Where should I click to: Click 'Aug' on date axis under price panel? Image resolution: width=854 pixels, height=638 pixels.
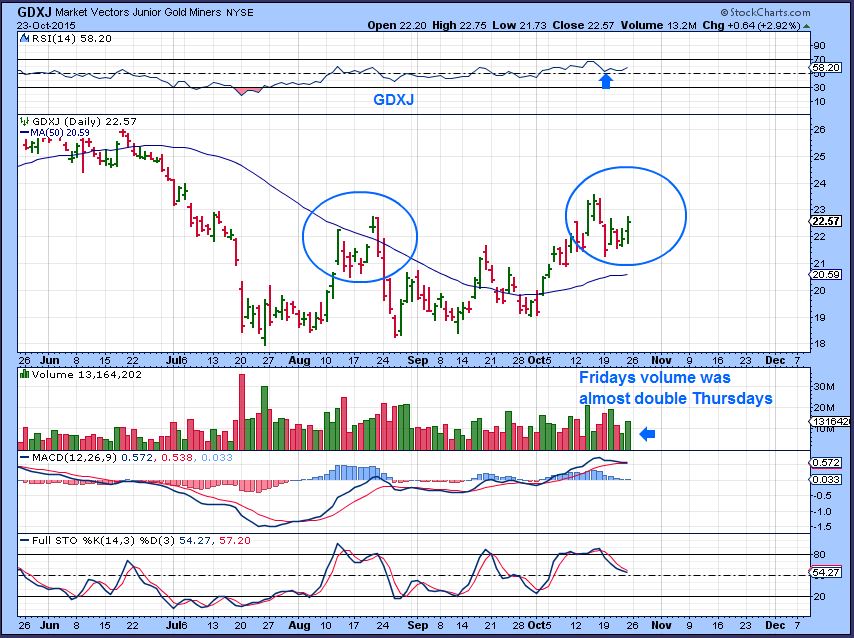coord(299,361)
